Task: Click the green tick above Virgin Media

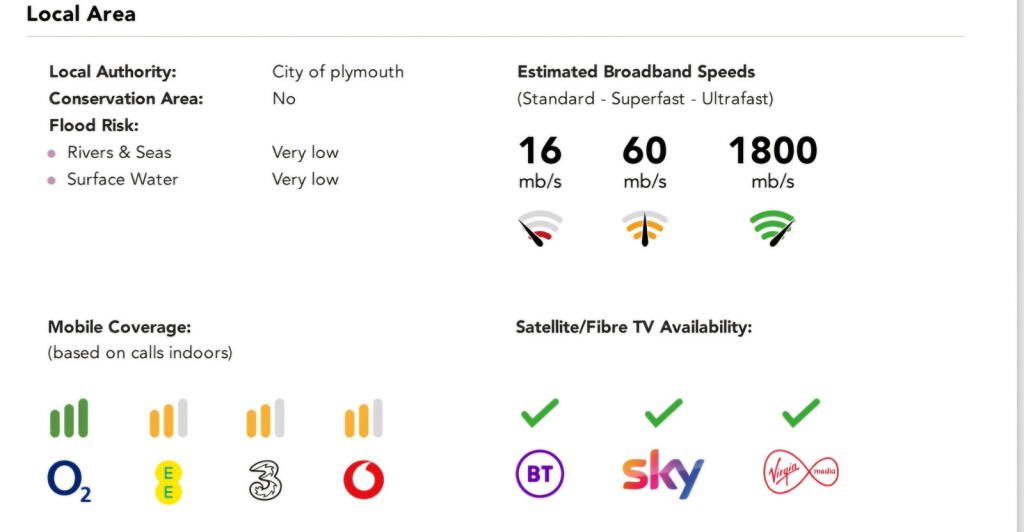Action: [801, 411]
